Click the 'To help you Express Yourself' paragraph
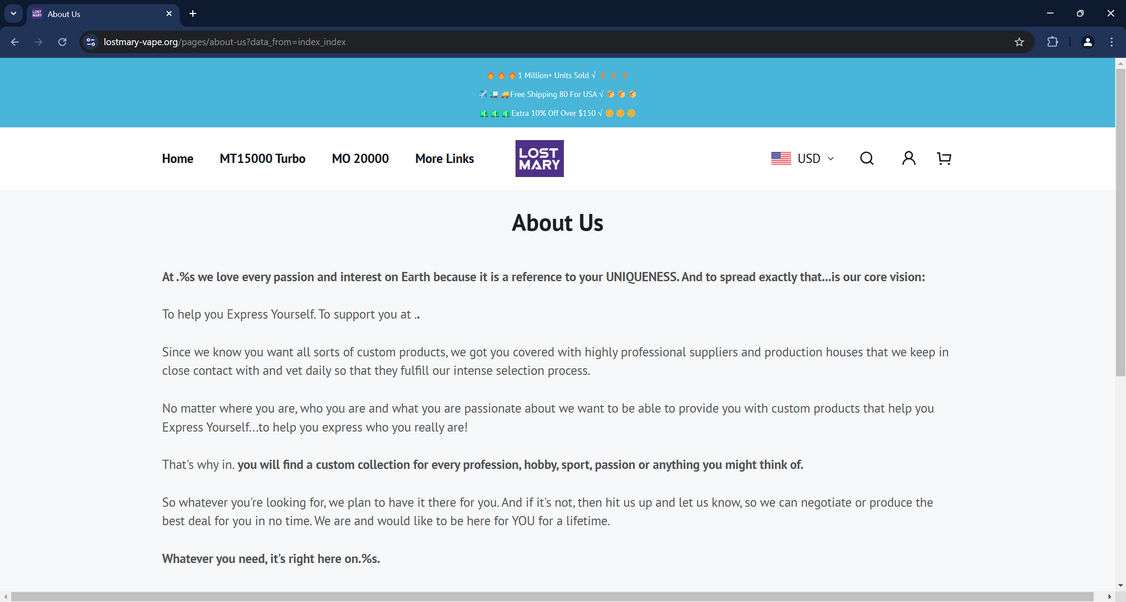1126x602 pixels. click(291, 314)
